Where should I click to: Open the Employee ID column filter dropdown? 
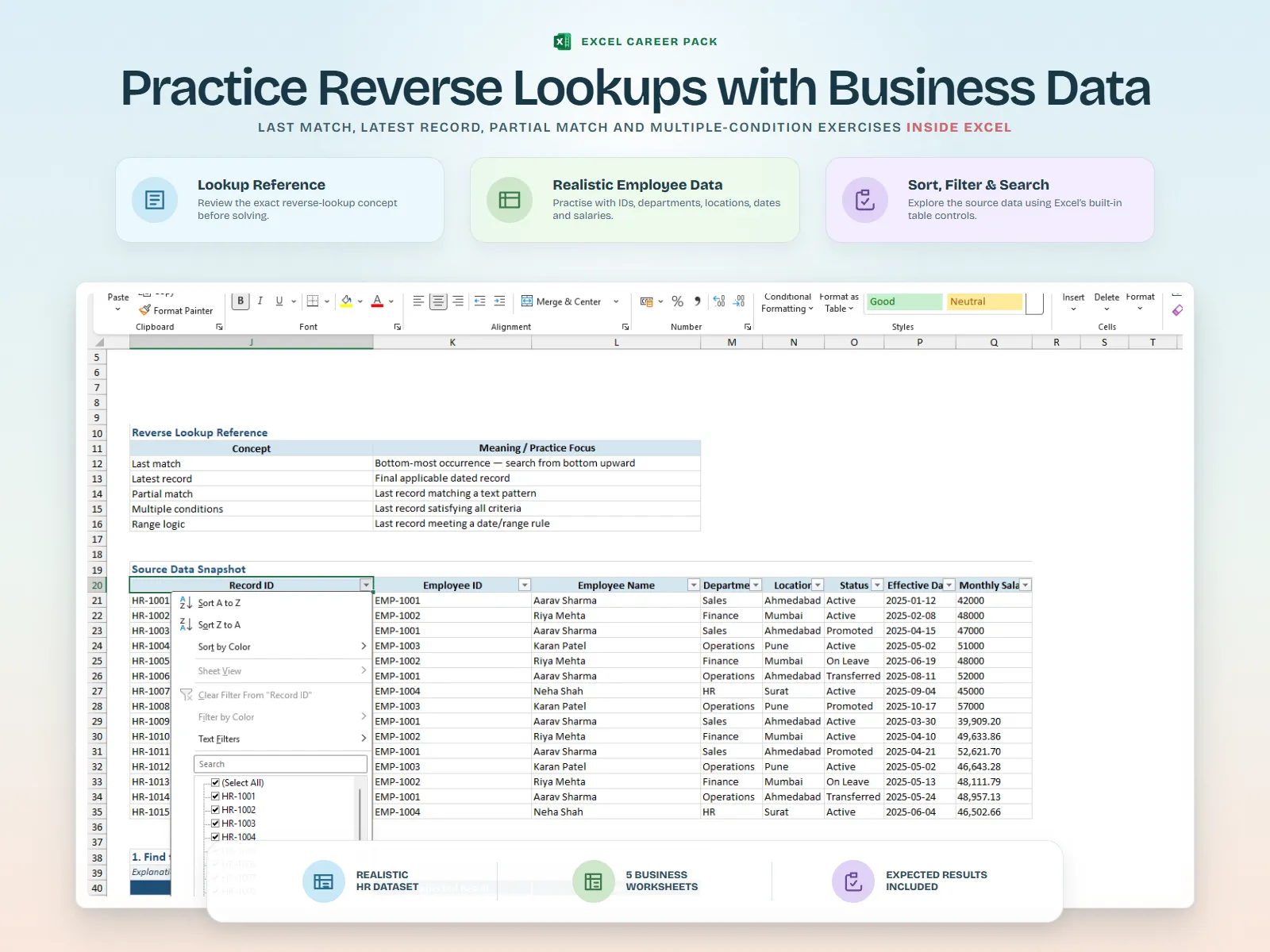pos(525,585)
